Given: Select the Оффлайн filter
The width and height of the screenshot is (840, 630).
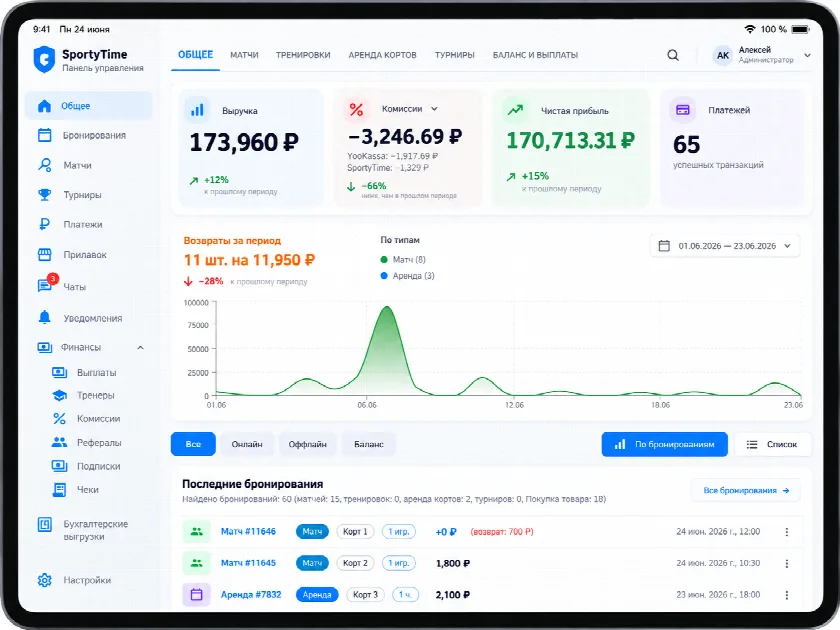Looking at the screenshot, I should [308, 444].
